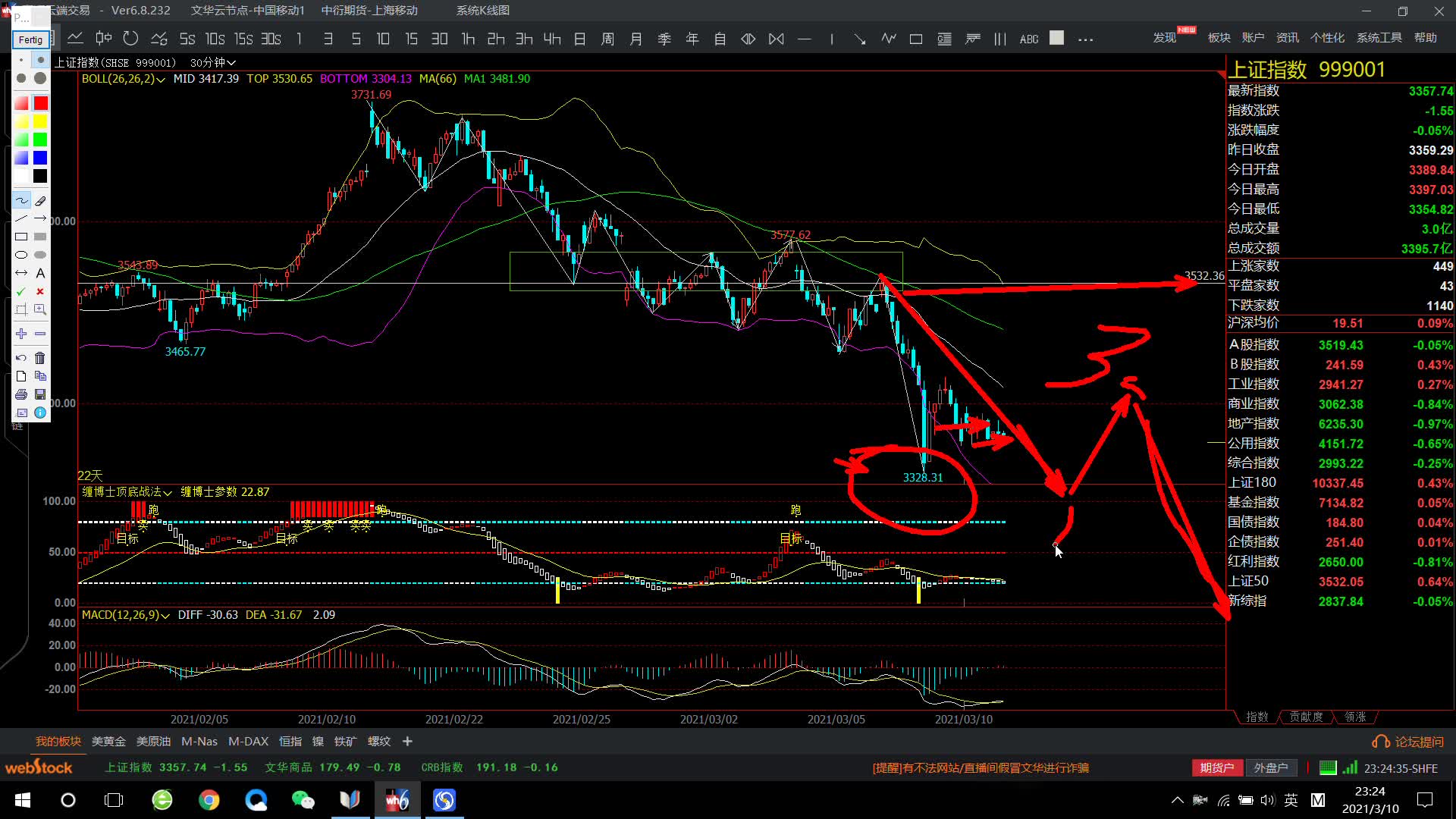
Task: Open annotation tool info button
Action: (40, 413)
